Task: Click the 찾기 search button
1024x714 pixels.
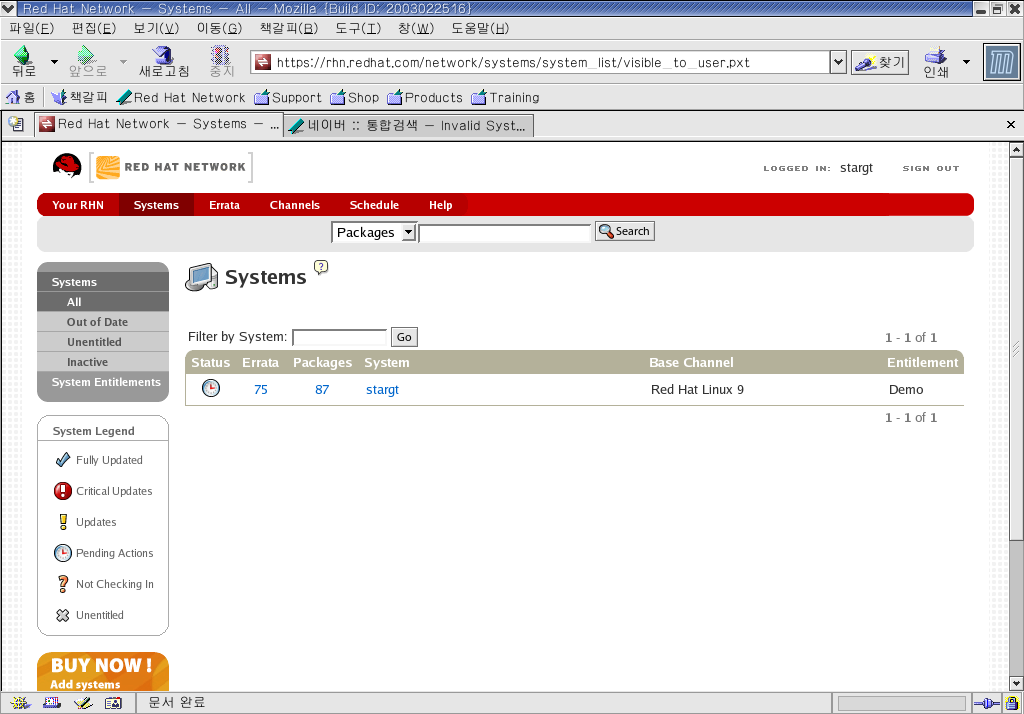Action: (x=880, y=63)
